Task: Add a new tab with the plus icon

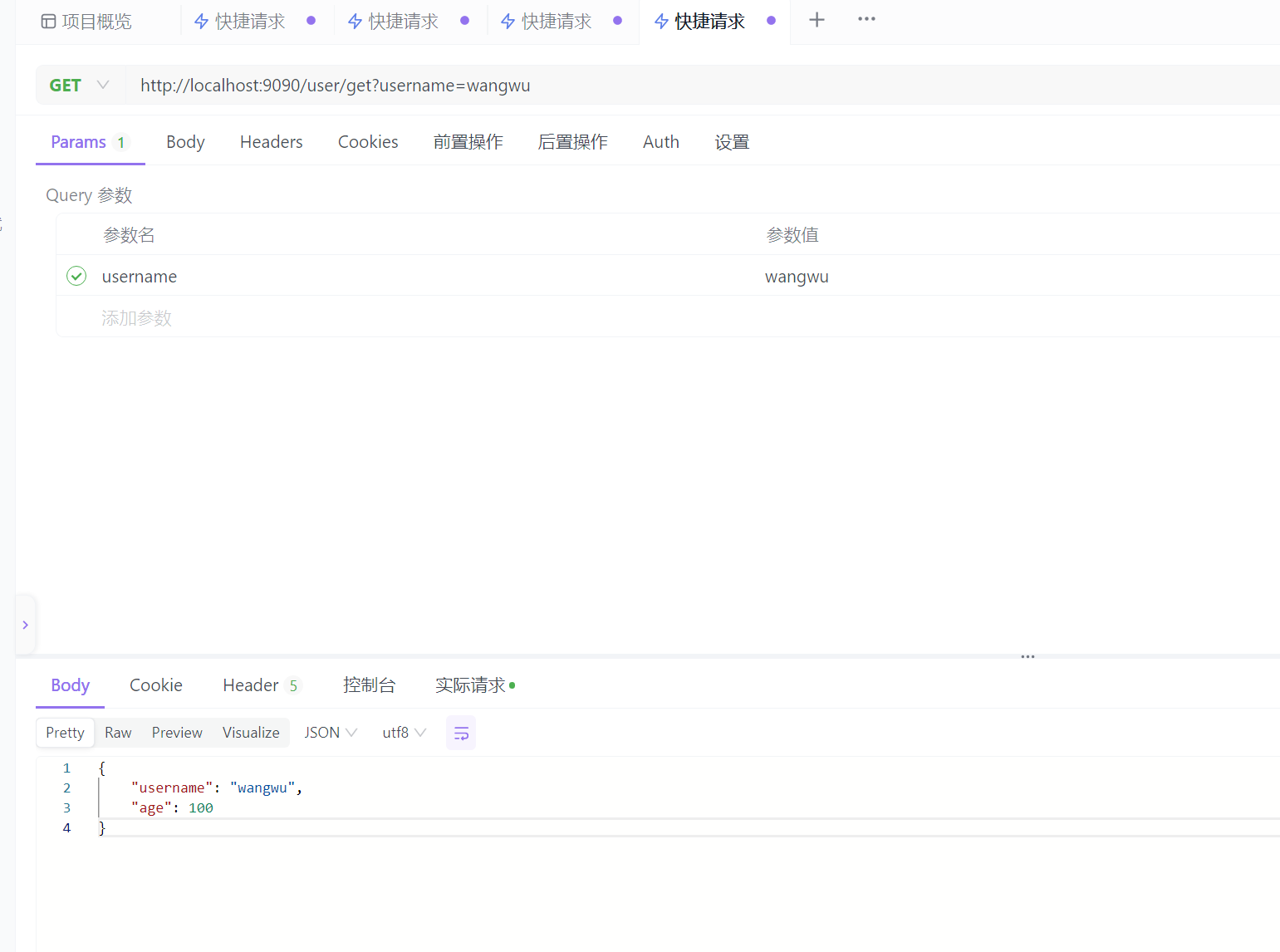Action: [817, 20]
